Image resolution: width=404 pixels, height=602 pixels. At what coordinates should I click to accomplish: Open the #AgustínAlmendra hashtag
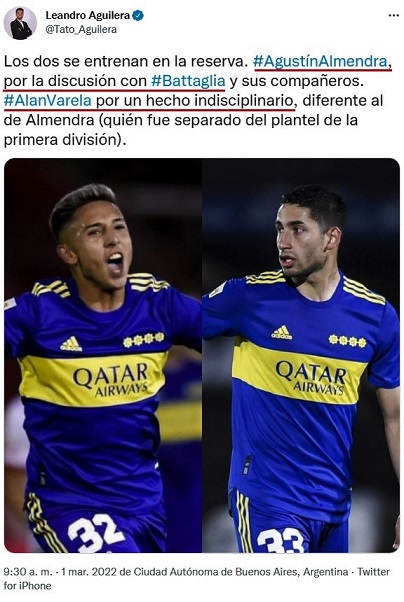(321, 61)
